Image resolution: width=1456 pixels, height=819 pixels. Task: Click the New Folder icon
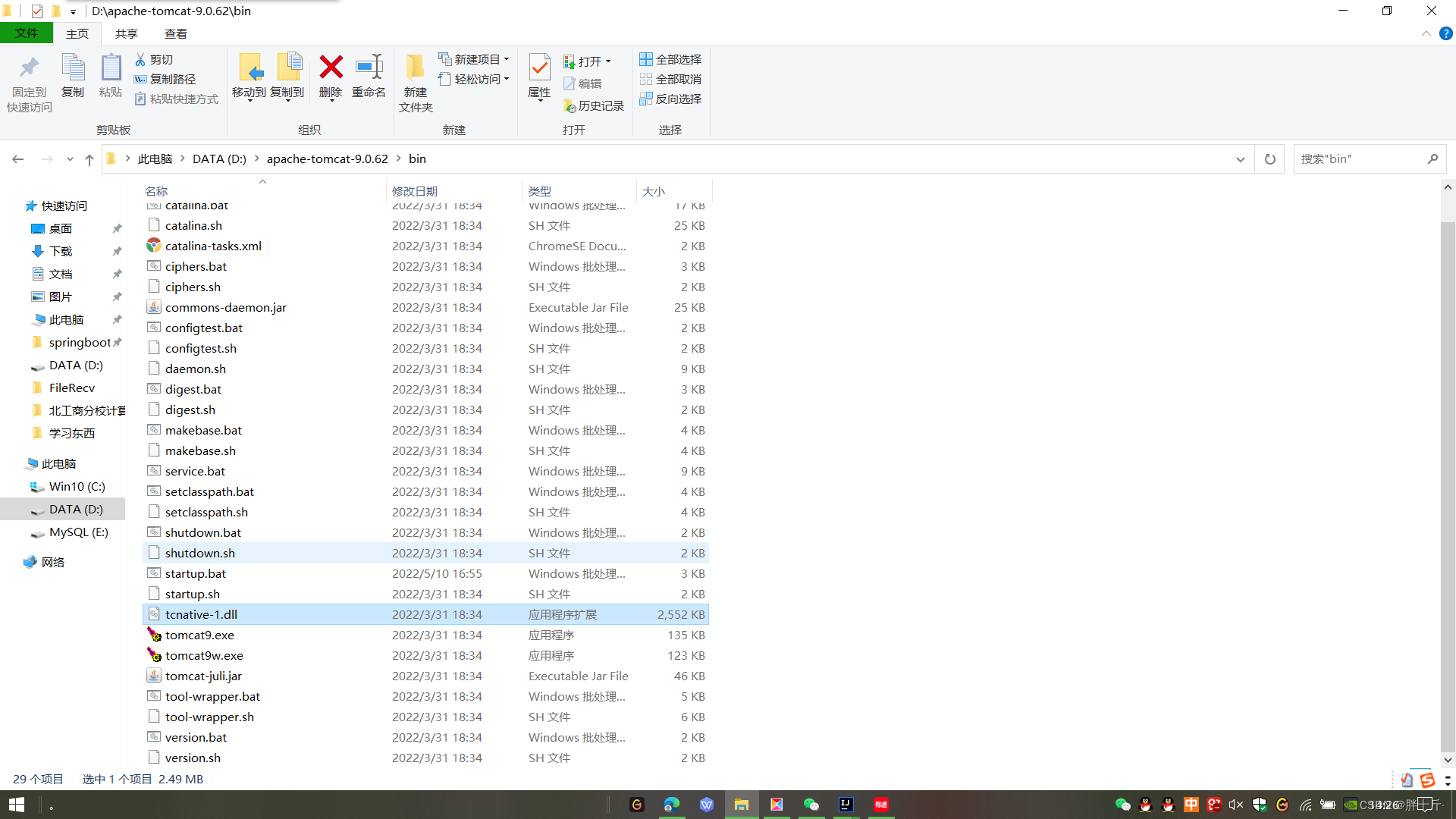[x=415, y=68]
